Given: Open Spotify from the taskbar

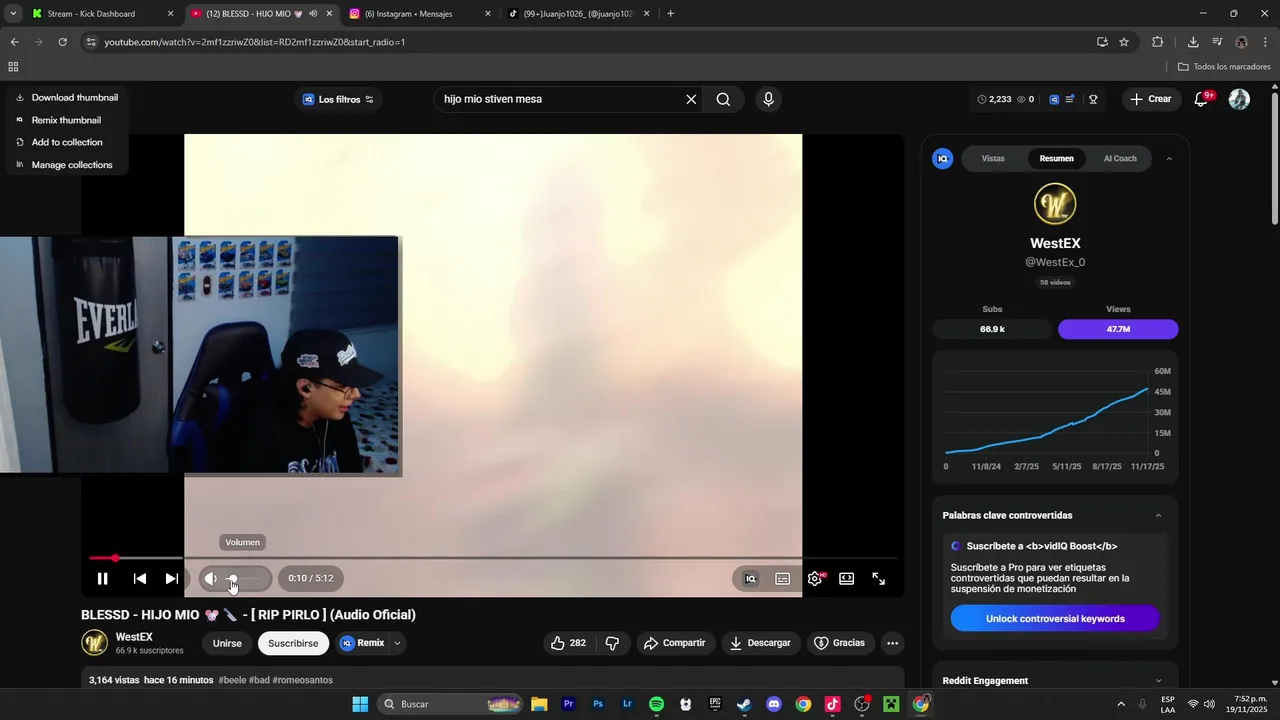Looking at the screenshot, I should tap(656, 704).
